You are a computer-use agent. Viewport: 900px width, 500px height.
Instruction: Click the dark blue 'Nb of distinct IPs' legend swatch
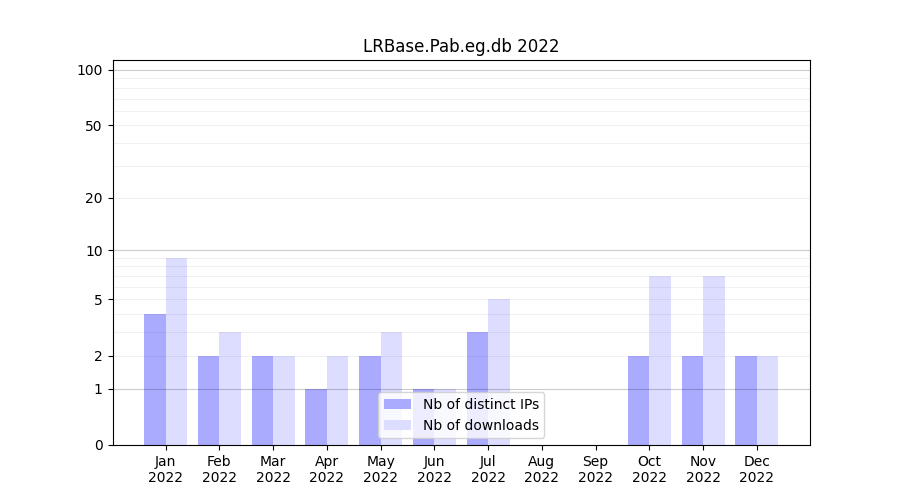(397, 404)
